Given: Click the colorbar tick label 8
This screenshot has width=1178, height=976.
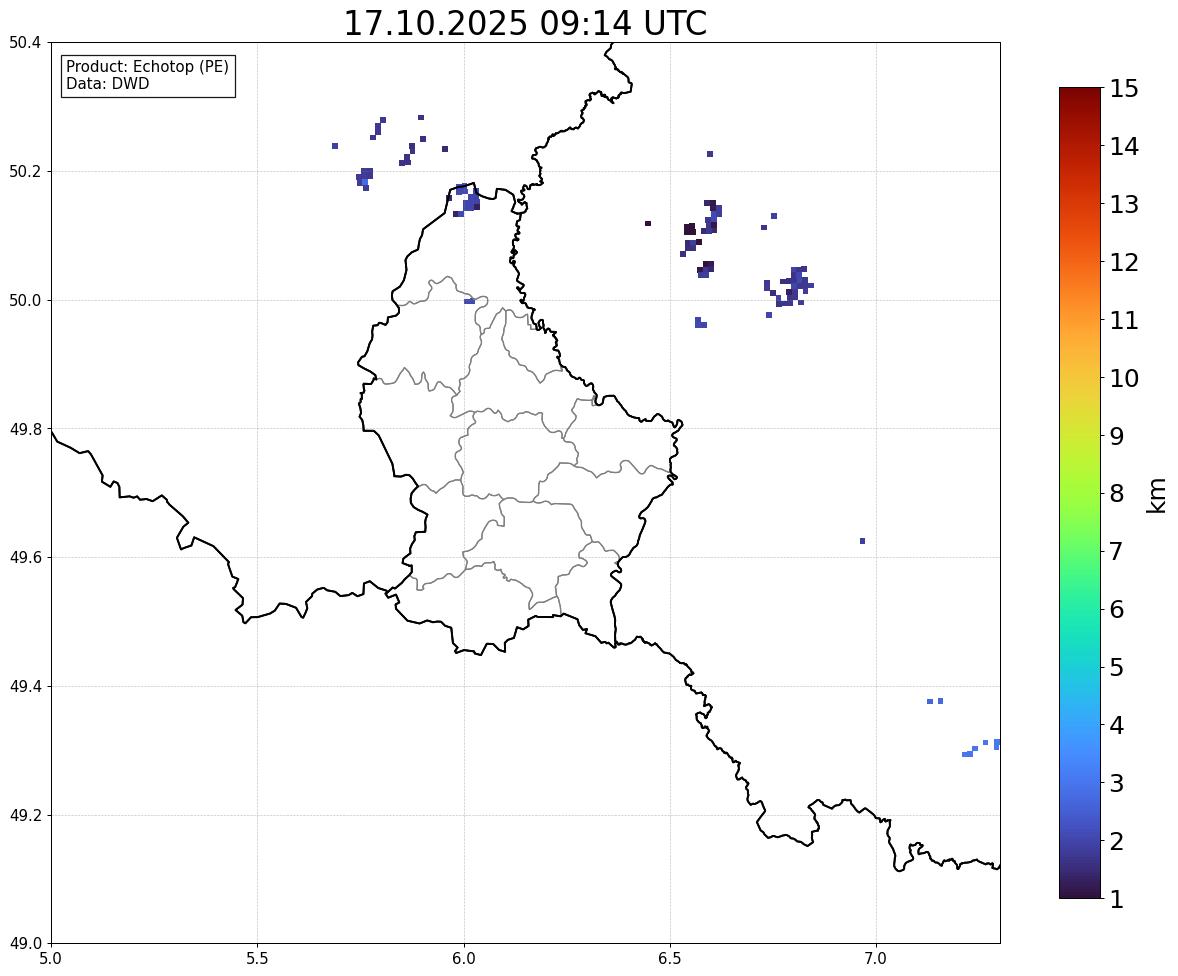Looking at the screenshot, I should pos(1117,494).
